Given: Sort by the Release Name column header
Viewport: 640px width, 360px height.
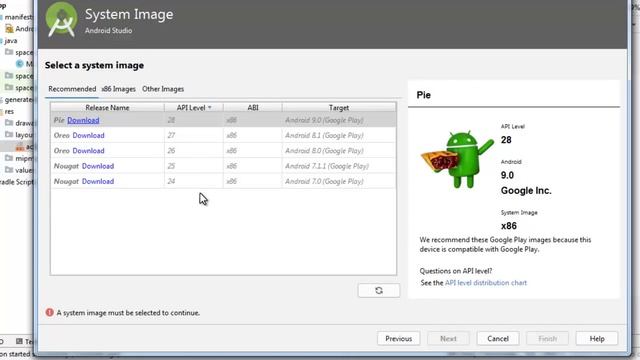Looking at the screenshot, I should tap(107, 107).
